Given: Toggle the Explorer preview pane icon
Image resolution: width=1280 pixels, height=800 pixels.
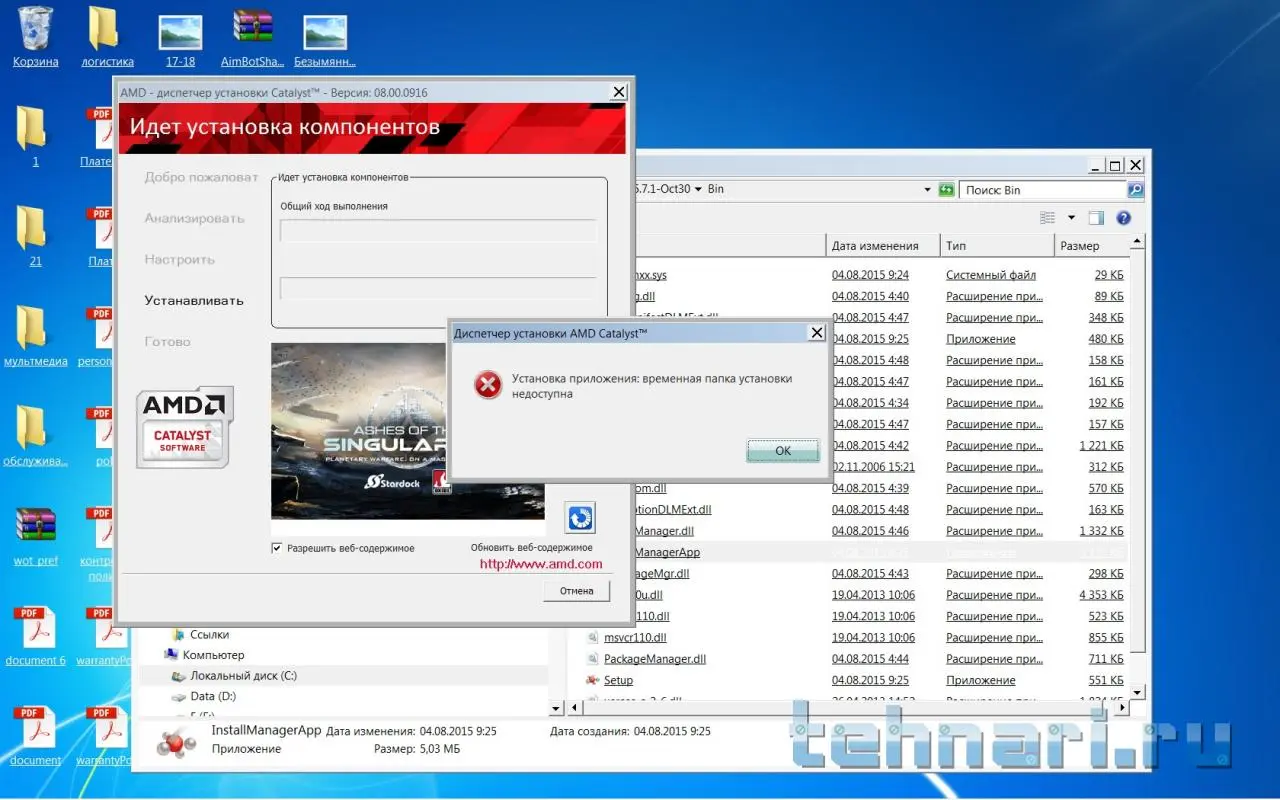Looking at the screenshot, I should [x=1096, y=217].
